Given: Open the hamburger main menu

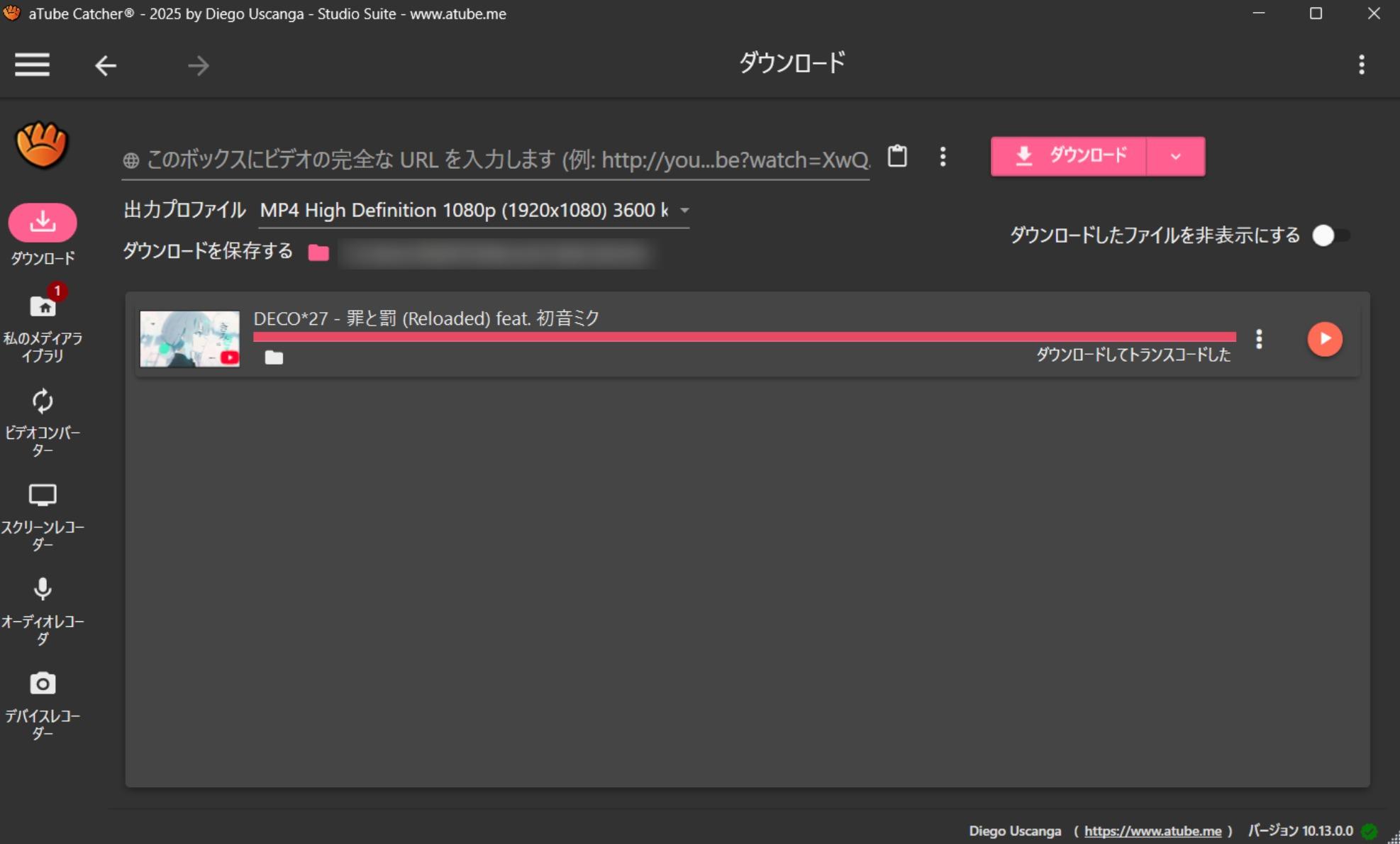Looking at the screenshot, I should pos(32,65).
